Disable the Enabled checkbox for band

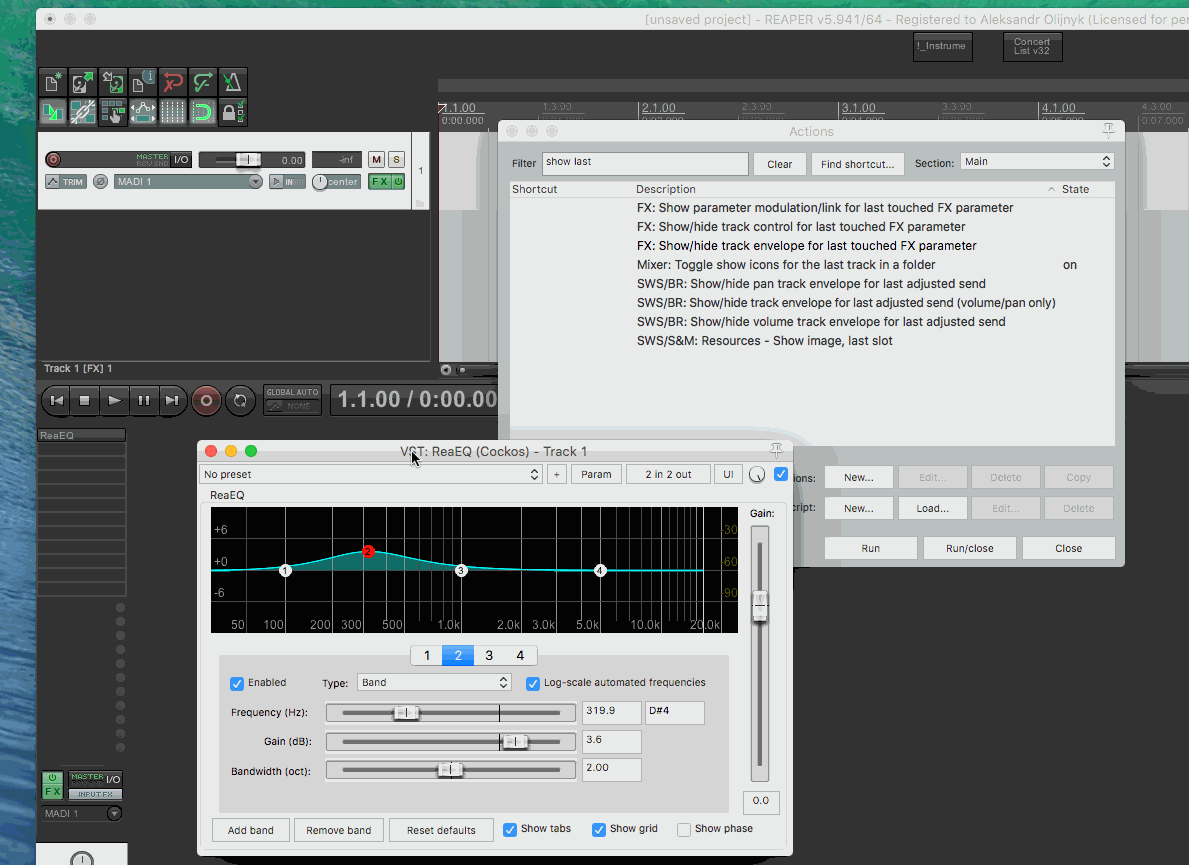click(x=237, y=683)
